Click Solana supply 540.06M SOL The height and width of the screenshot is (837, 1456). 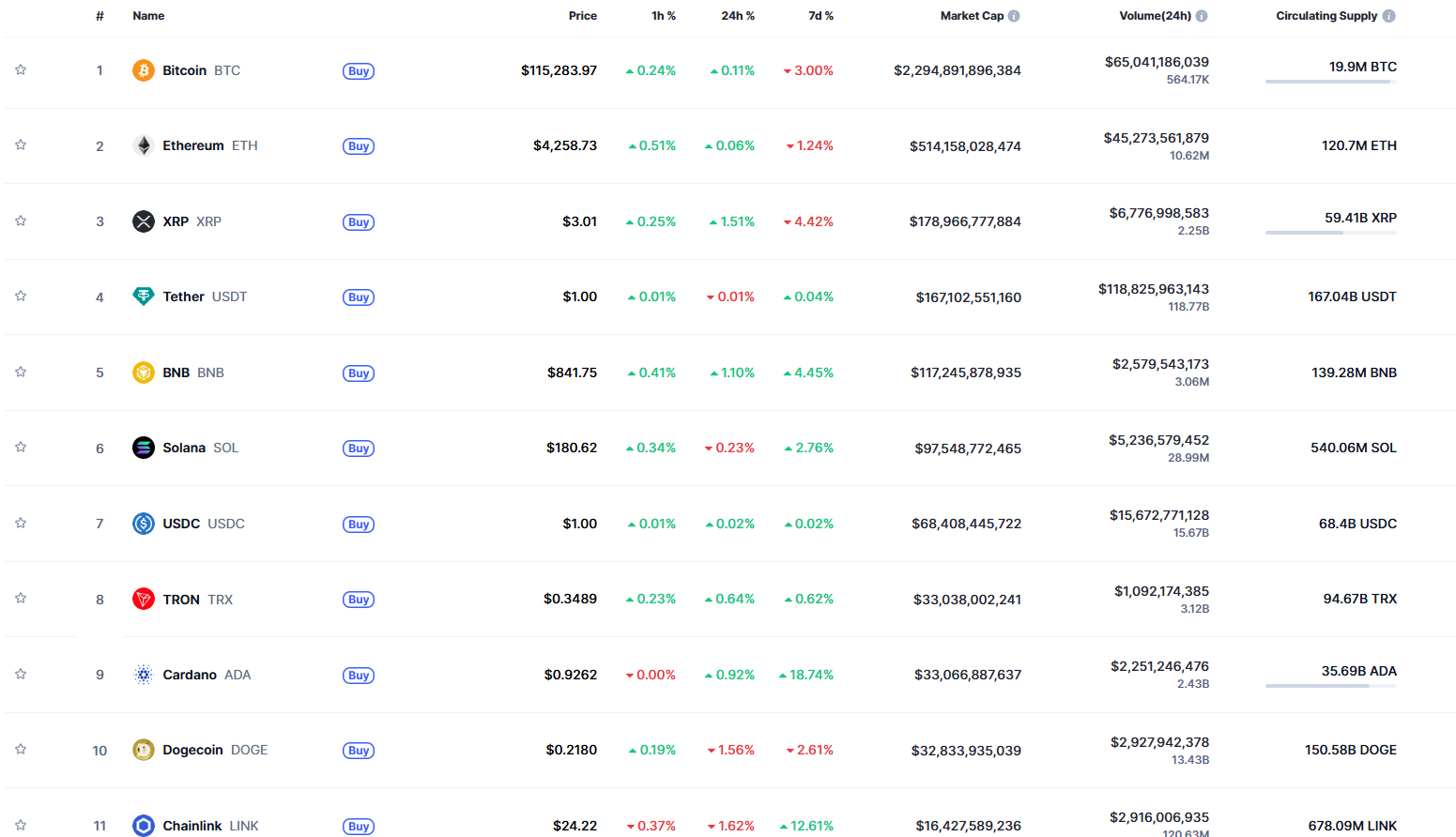coord(1354,448)
